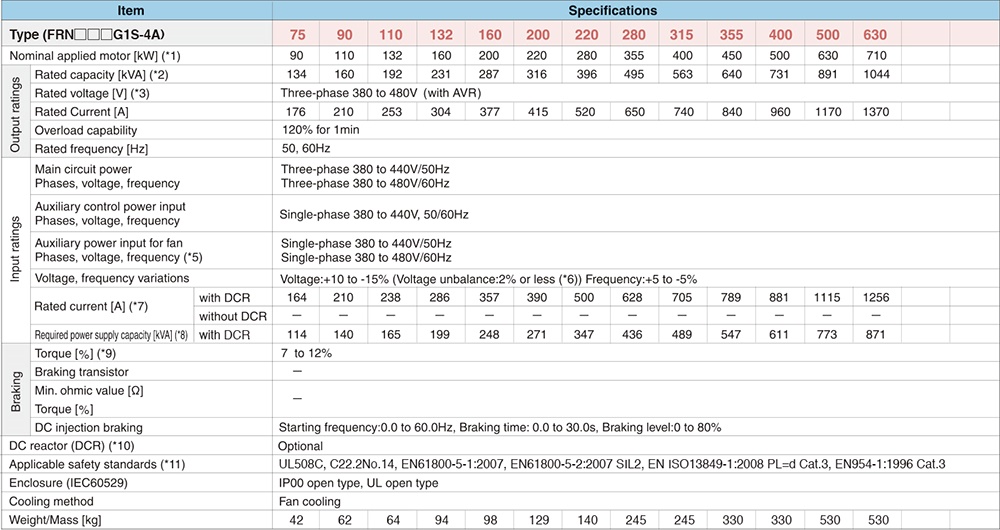Click 'IP00 open type, UL open type'
The image size is (1000, 530).
pyautogui.click(x=358, y=483)
